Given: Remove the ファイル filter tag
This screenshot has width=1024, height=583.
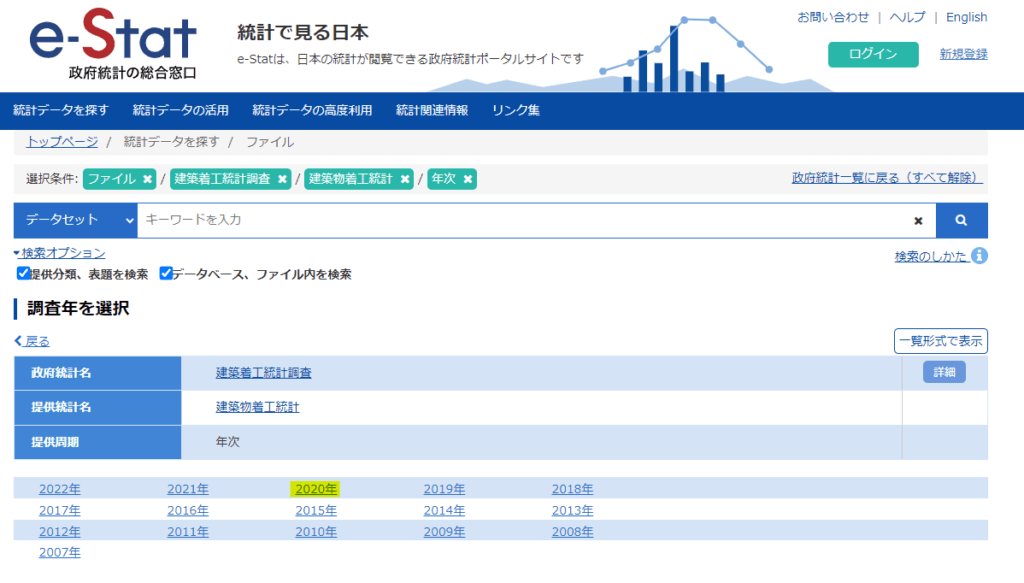Looking at the screenshot, I should [x=148, y=179].
